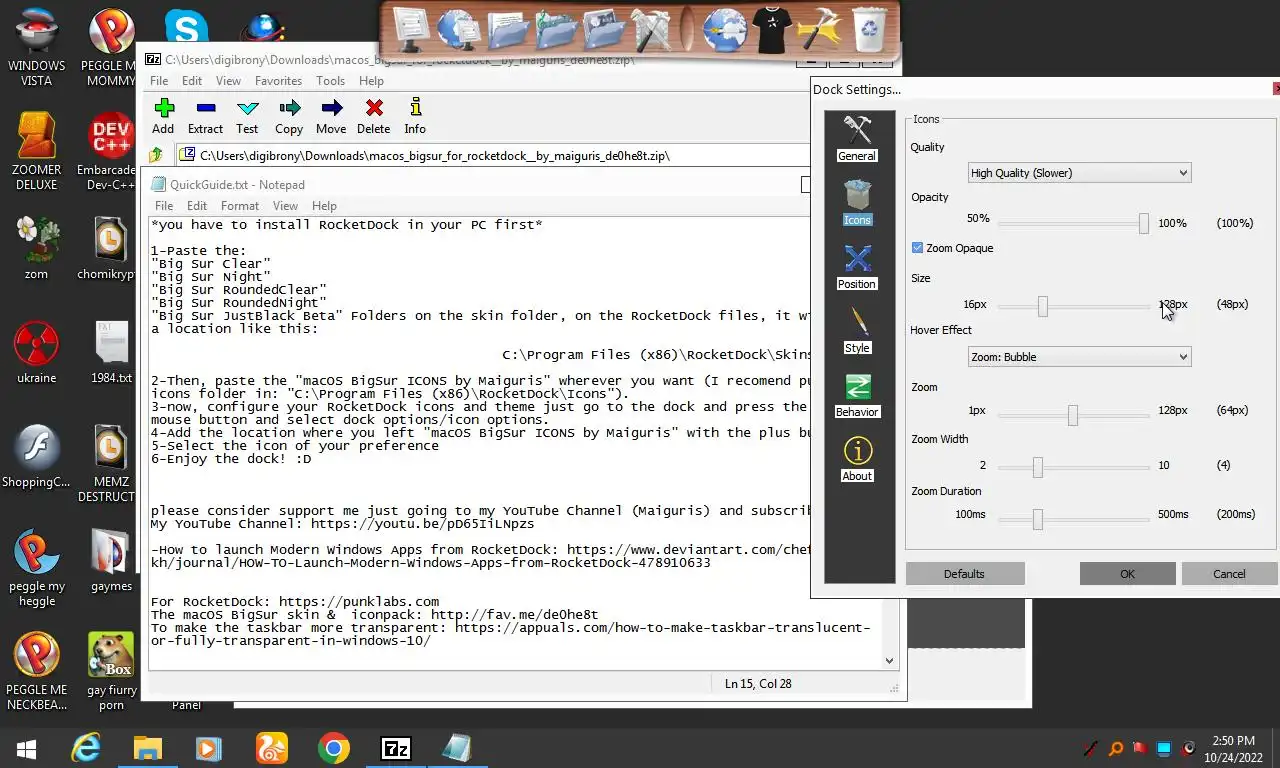The image size is (1280, 768).
Task: Click the Recycle Bin icon in RocketDock
Action: click(x=869, y=30)
